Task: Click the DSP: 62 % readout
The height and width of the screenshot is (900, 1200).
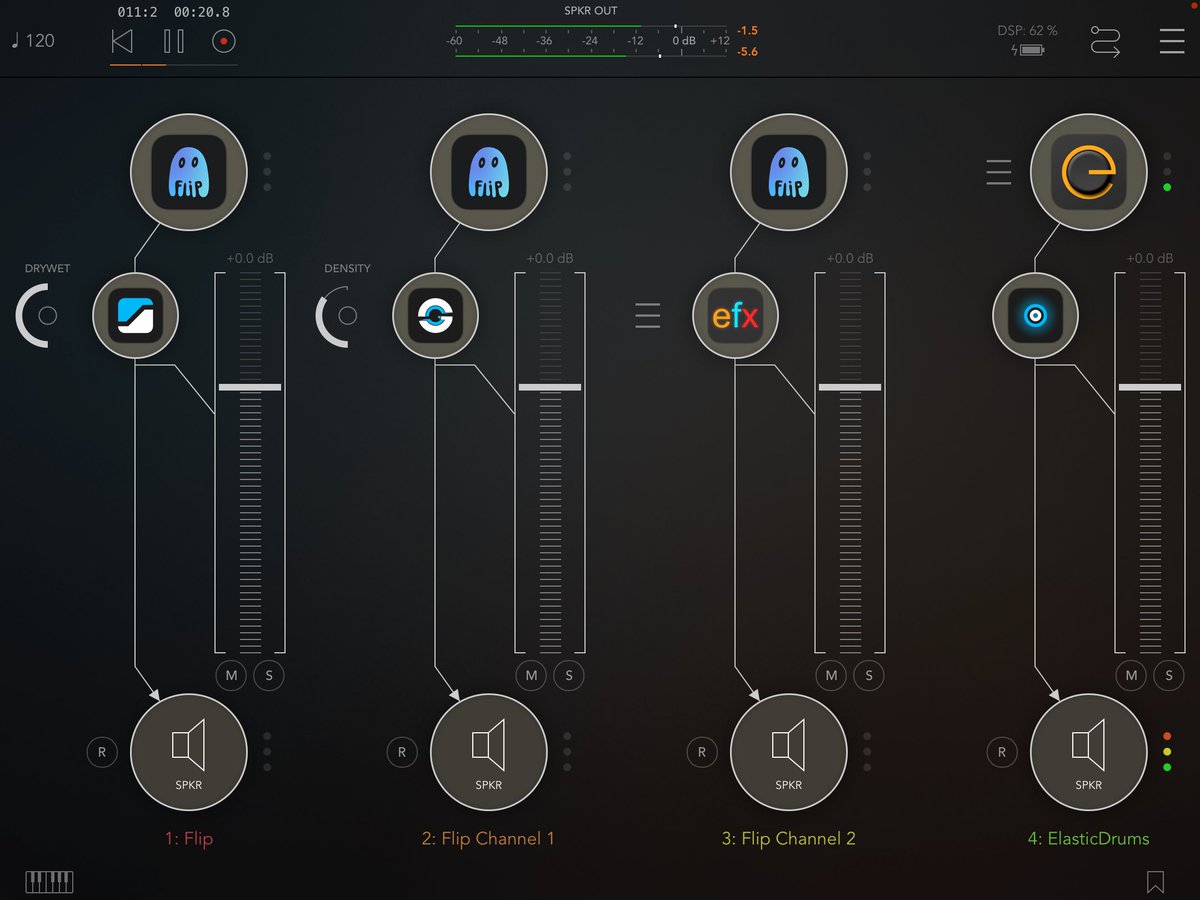Action: click(x=1027, y=31)
